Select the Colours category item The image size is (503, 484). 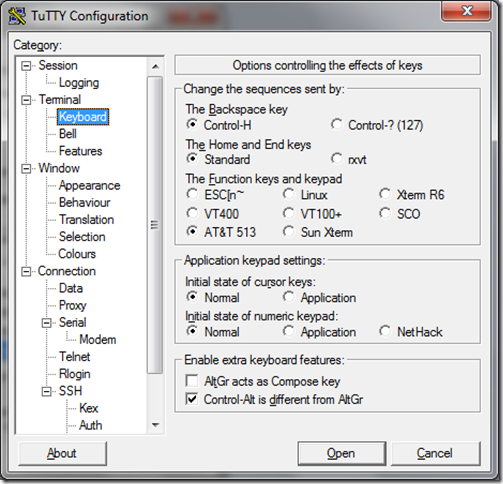(x=77, y=254)
